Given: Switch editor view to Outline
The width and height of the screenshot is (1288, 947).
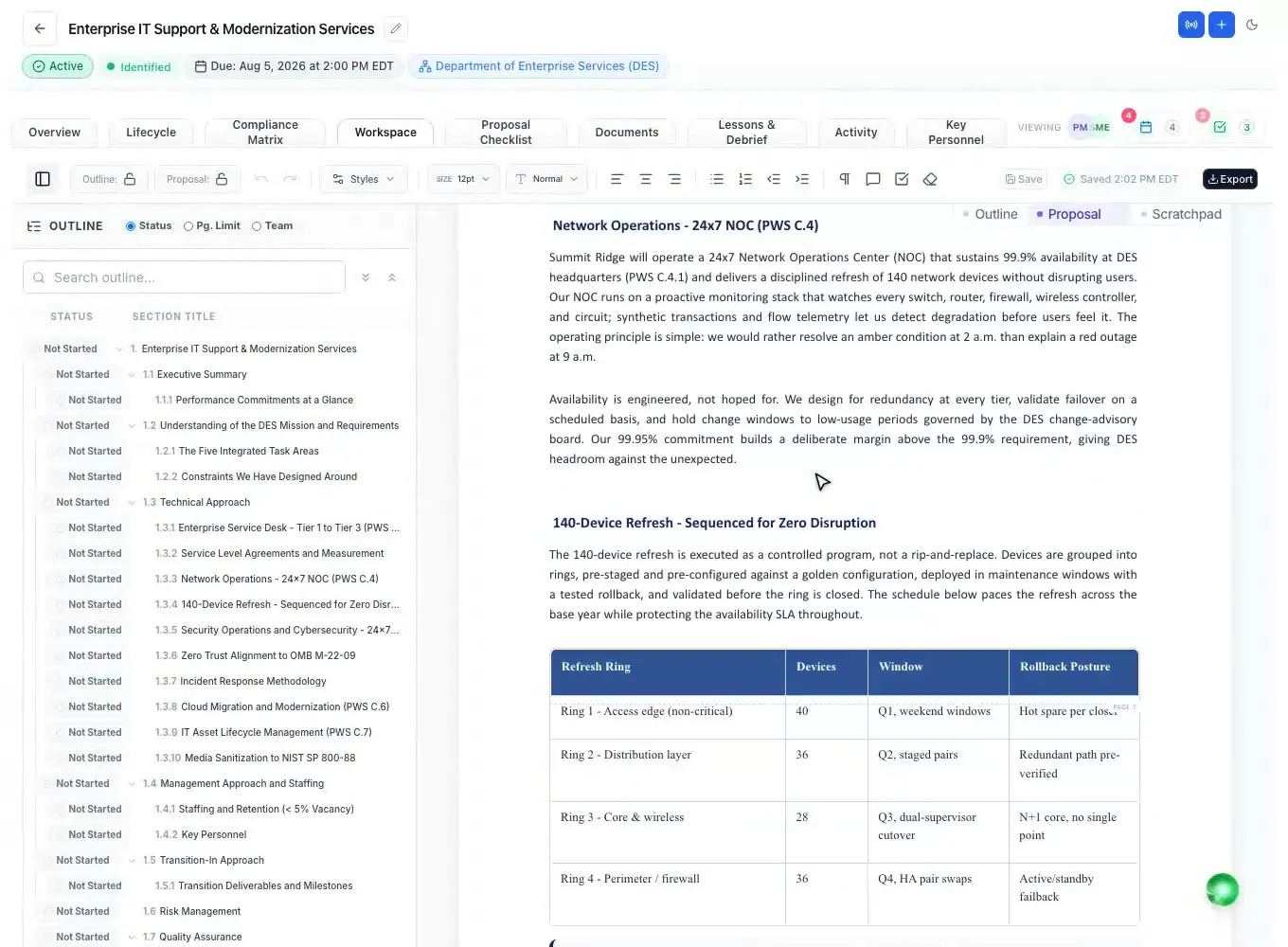Looking at the screenshot, I should point(990,214).
